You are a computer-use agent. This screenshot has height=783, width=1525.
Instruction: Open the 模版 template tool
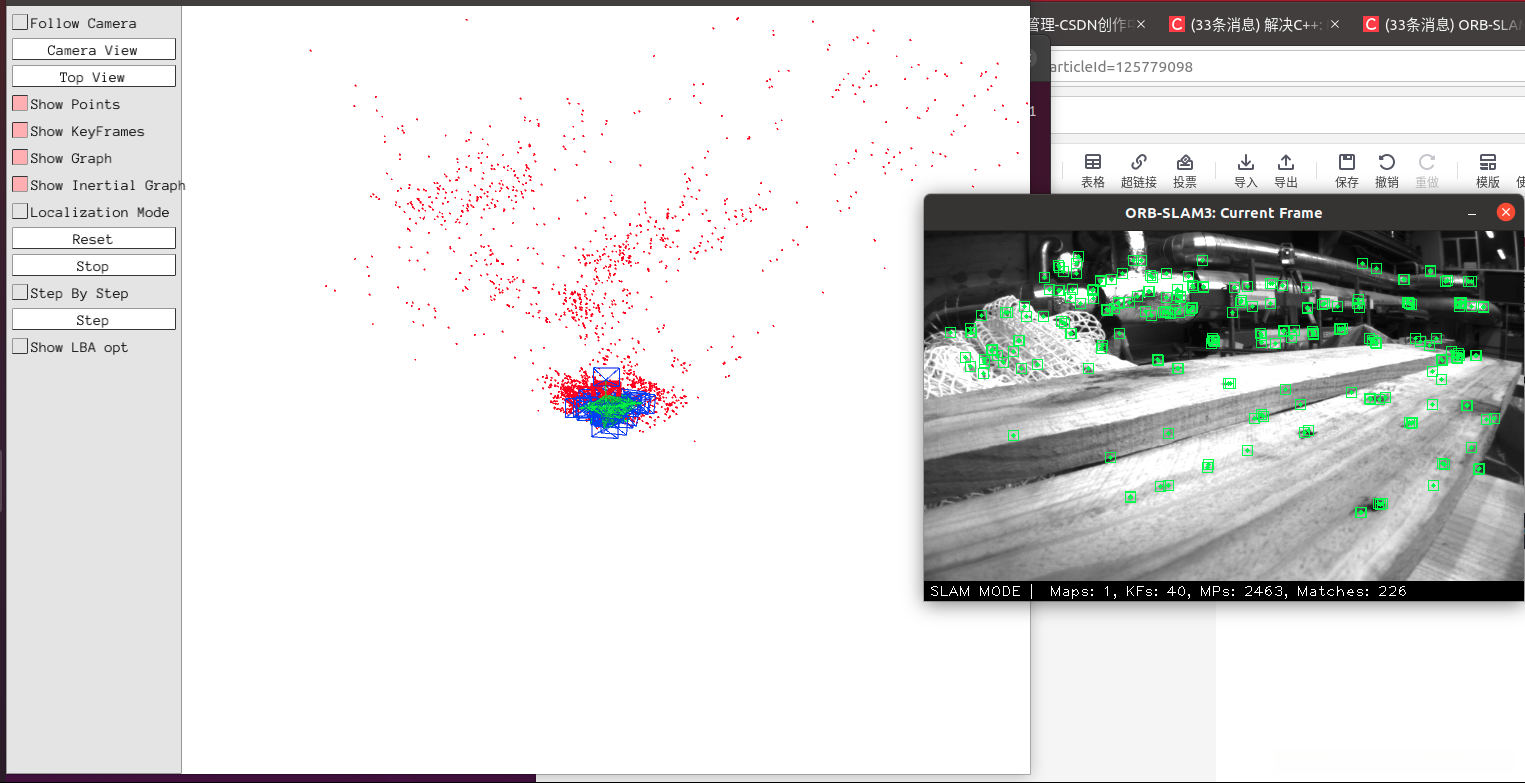(1488, 171)
